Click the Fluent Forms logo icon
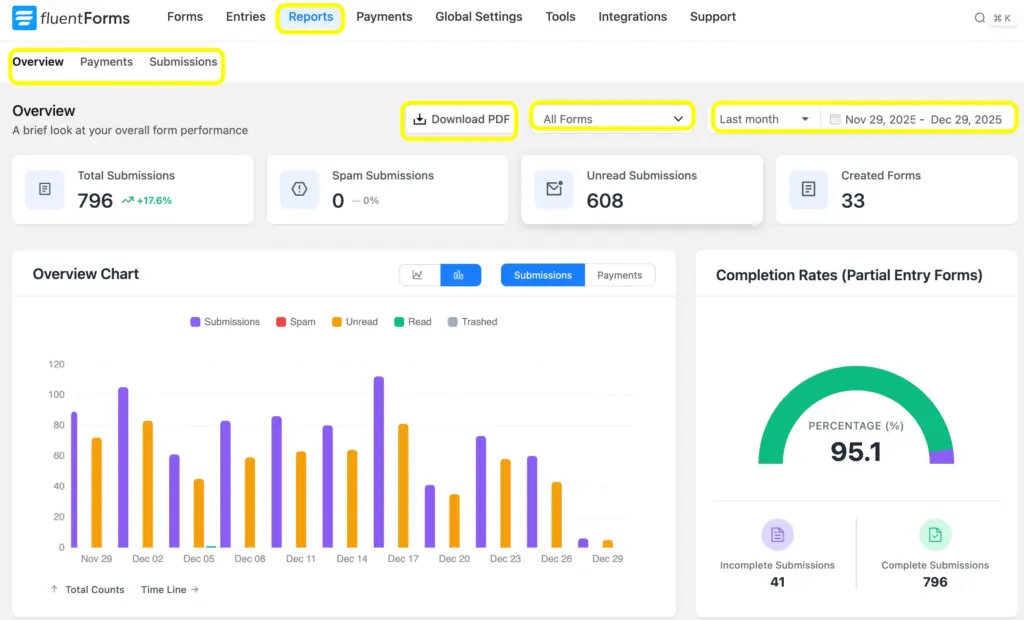 (26, 17)
